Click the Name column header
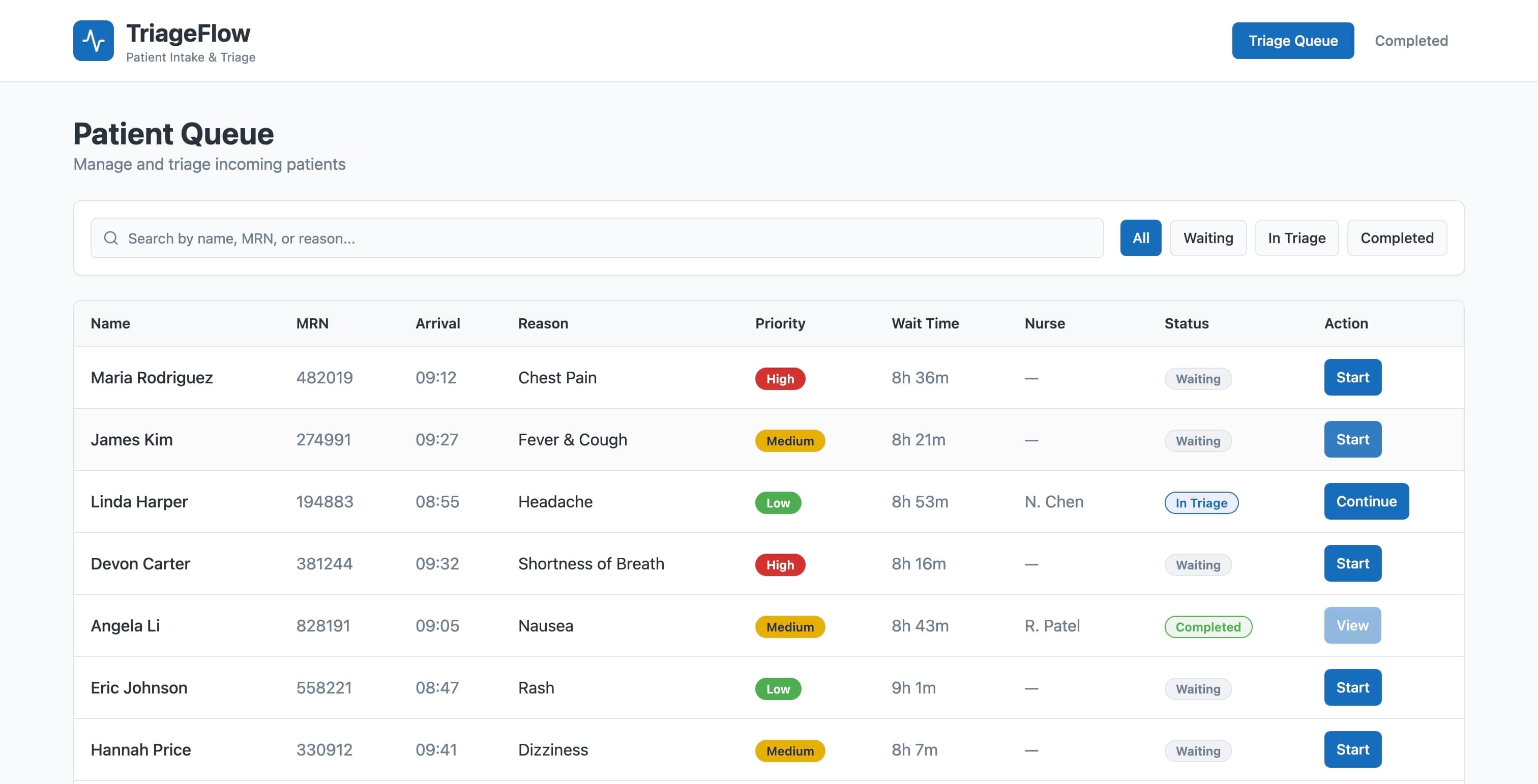The image size is (1538, 784). point(110,323)
